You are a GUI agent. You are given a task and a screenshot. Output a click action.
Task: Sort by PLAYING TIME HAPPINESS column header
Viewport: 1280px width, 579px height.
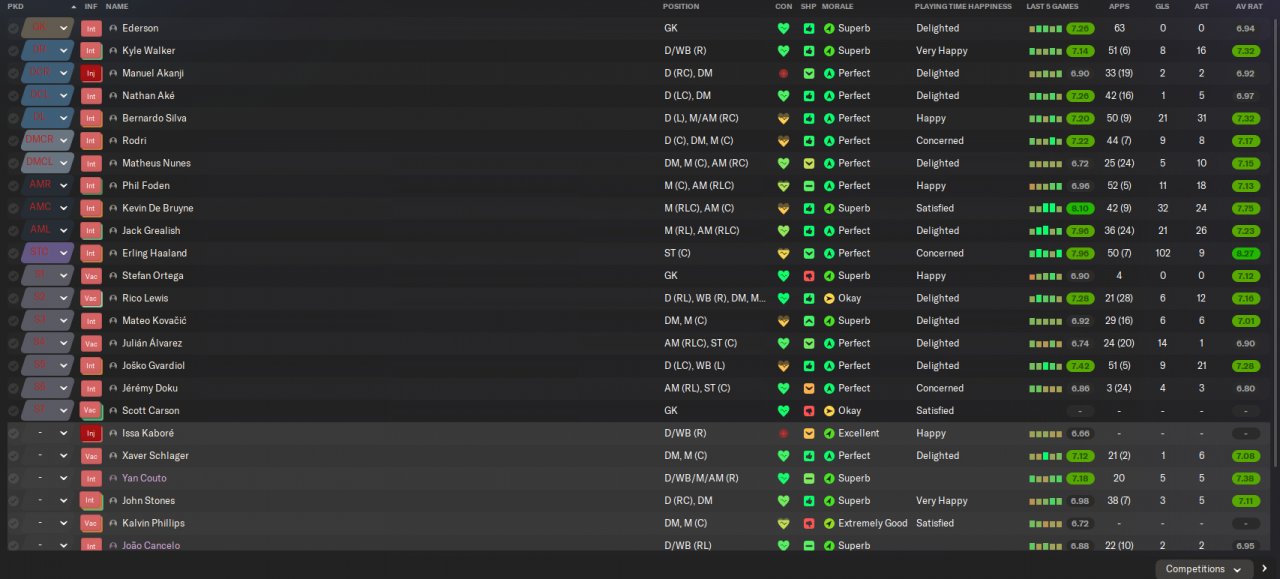tap(961, 7)
